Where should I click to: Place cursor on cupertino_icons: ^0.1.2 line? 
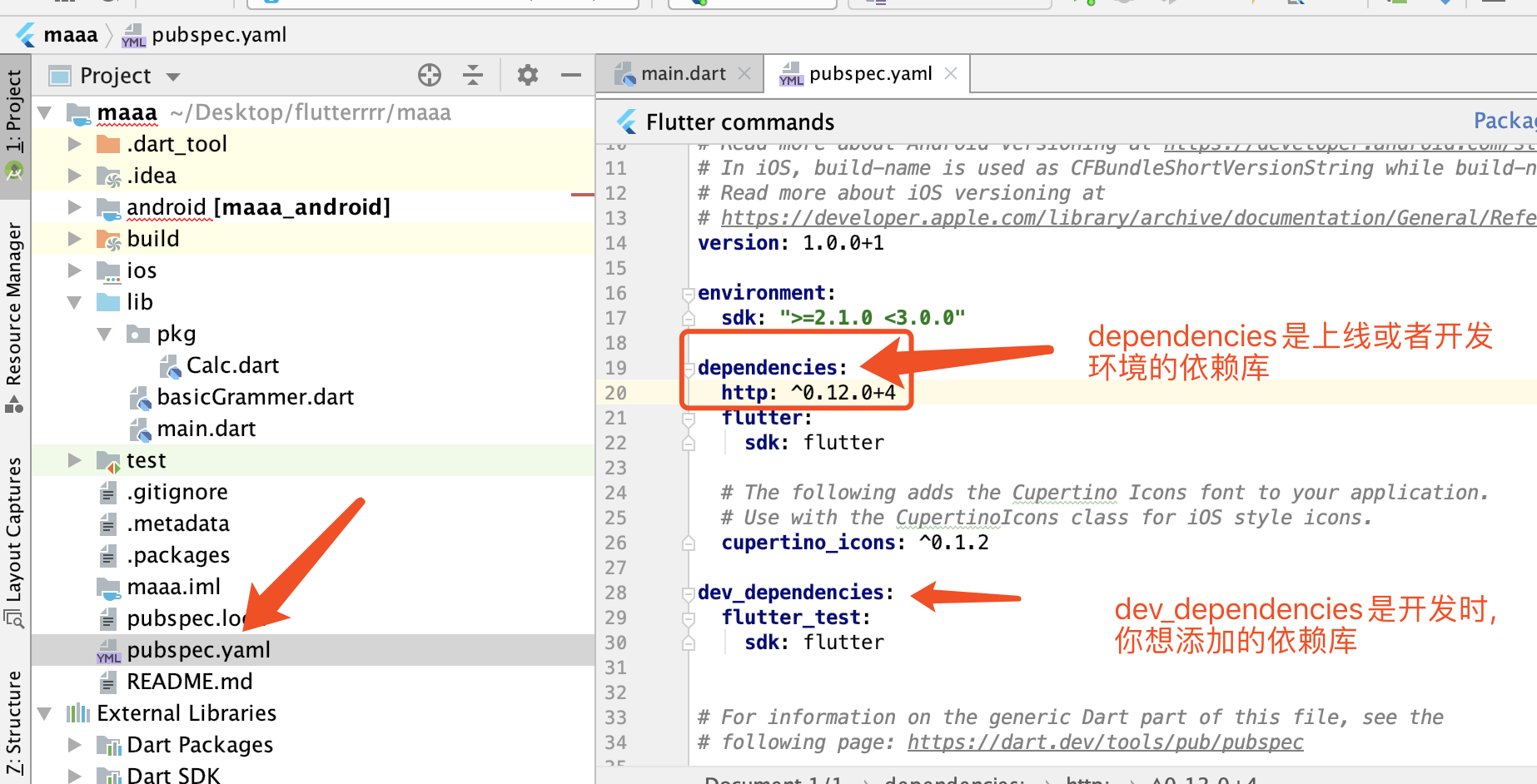tap(854, 543)
